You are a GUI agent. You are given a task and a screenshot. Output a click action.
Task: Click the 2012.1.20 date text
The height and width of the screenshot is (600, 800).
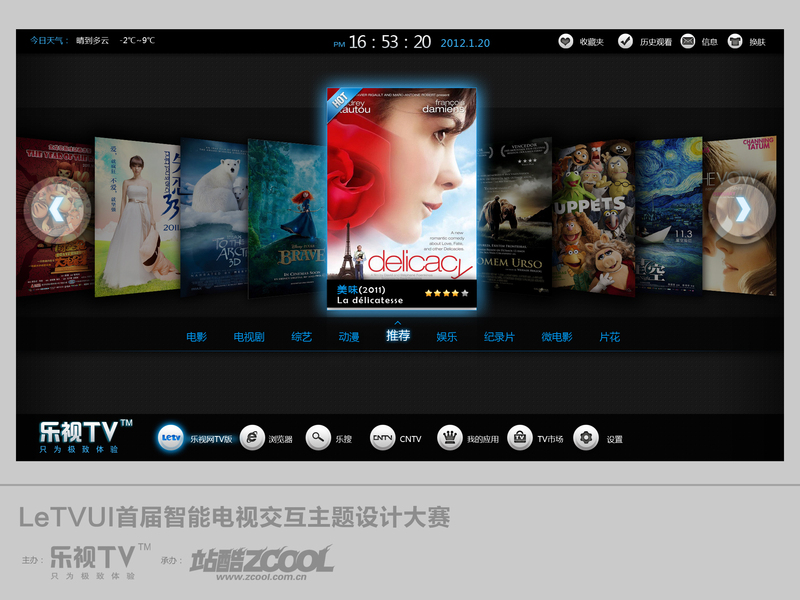point(465,43)
